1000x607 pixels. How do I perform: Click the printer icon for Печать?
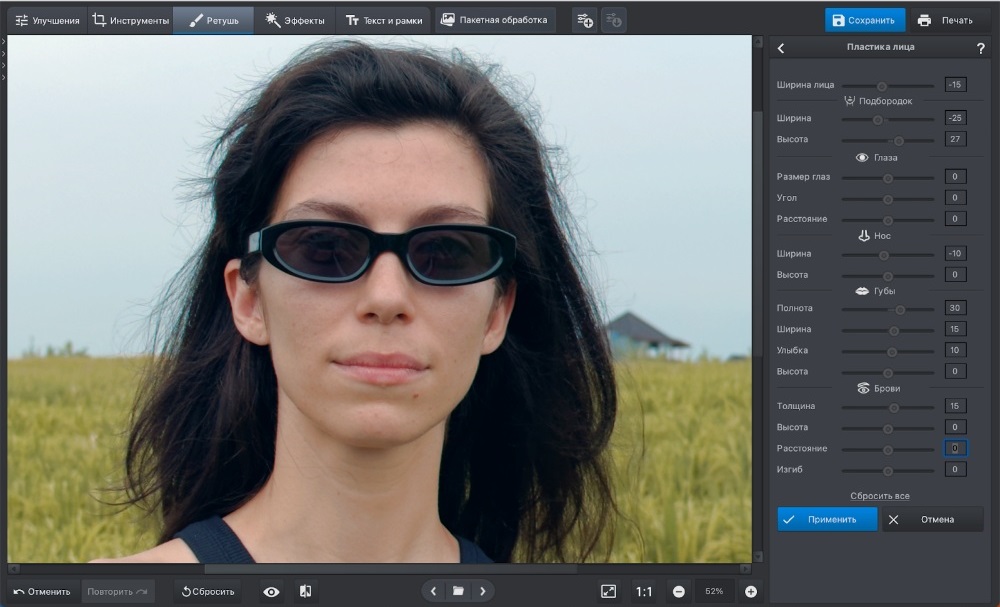pyautogui.click(x=924, y=20)
